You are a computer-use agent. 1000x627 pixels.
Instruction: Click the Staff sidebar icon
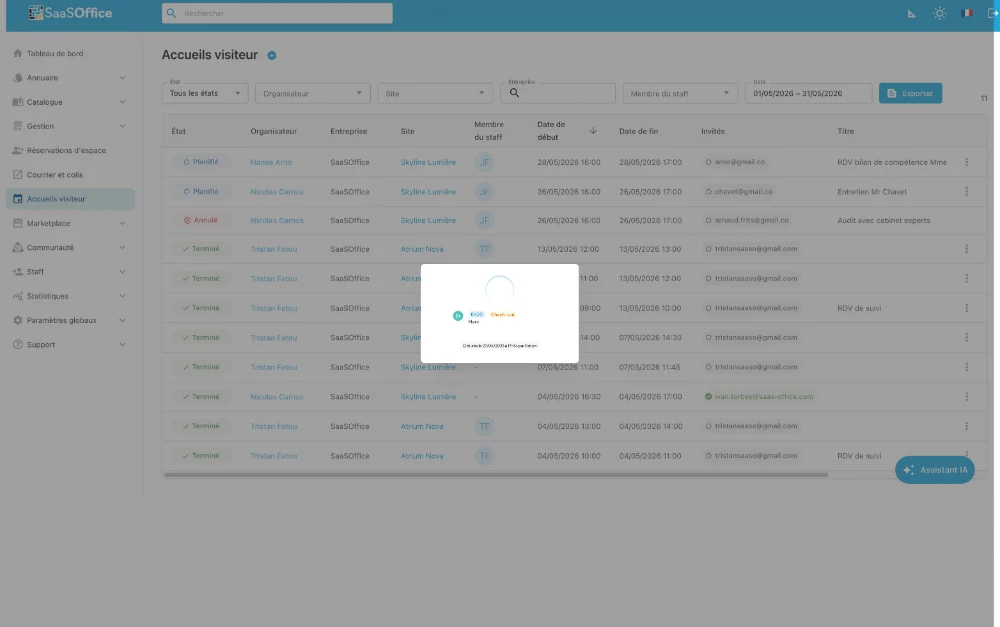tap(18, 272)
